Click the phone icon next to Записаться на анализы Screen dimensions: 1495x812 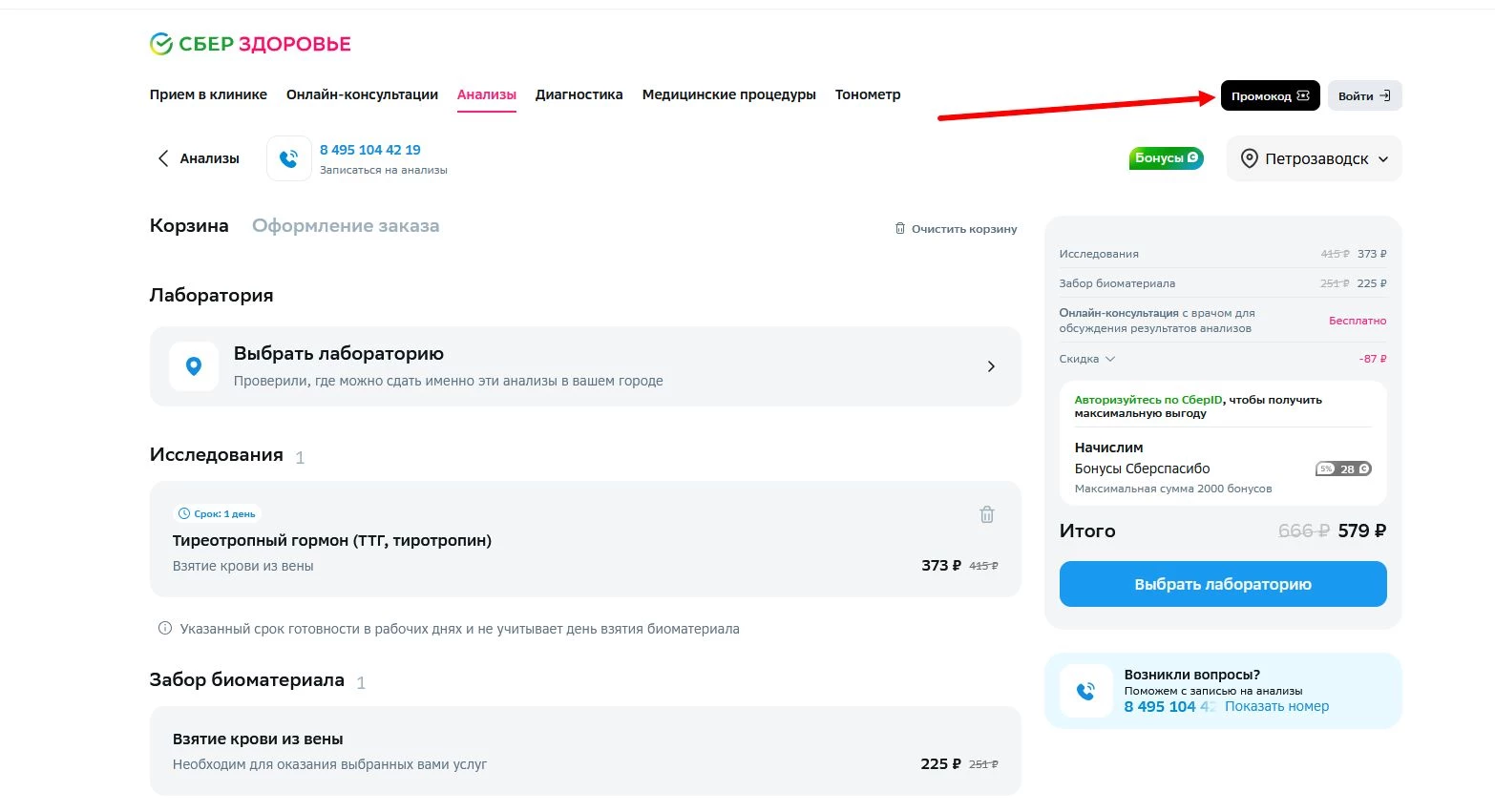pyautogui.click(x=288, y=158)
